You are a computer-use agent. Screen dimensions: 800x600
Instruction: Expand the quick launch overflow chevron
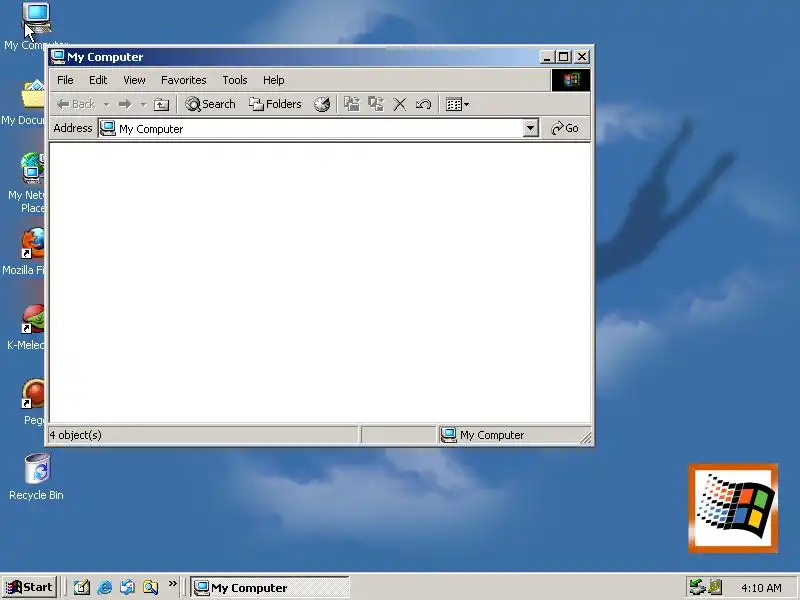172,583
